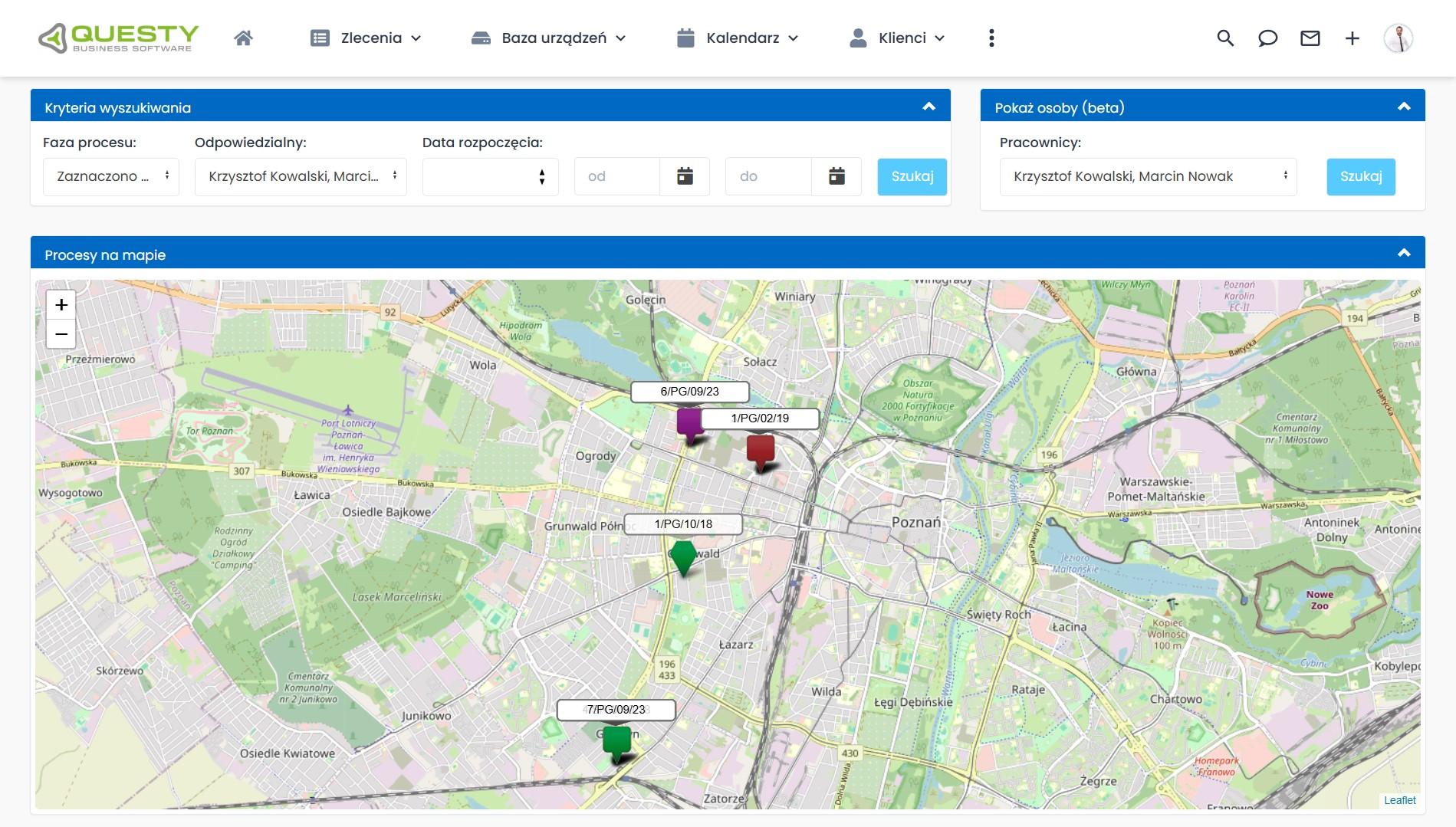
Task: Open the Leaflet attribution link
Action: click(x=1399, y=800)
